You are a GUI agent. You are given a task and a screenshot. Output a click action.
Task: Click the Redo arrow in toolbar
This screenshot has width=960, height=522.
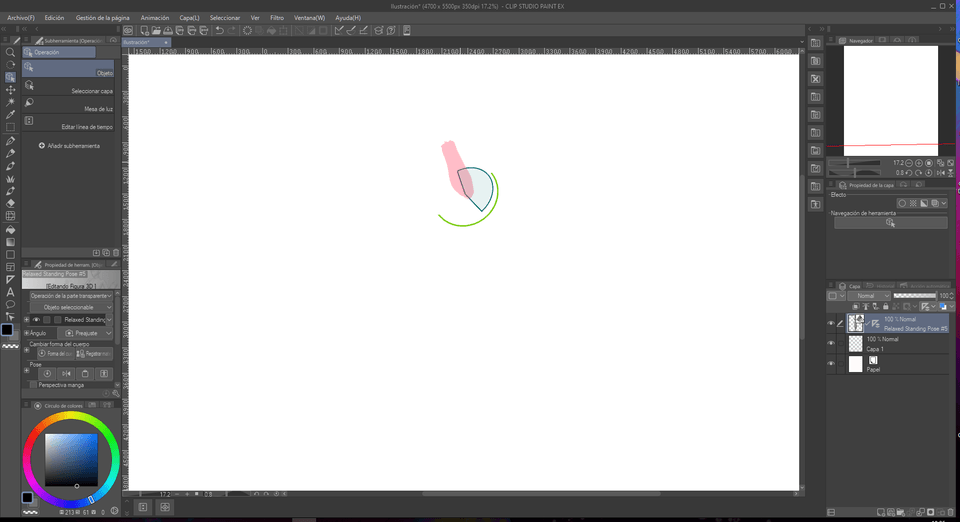[x=231, y=30]
